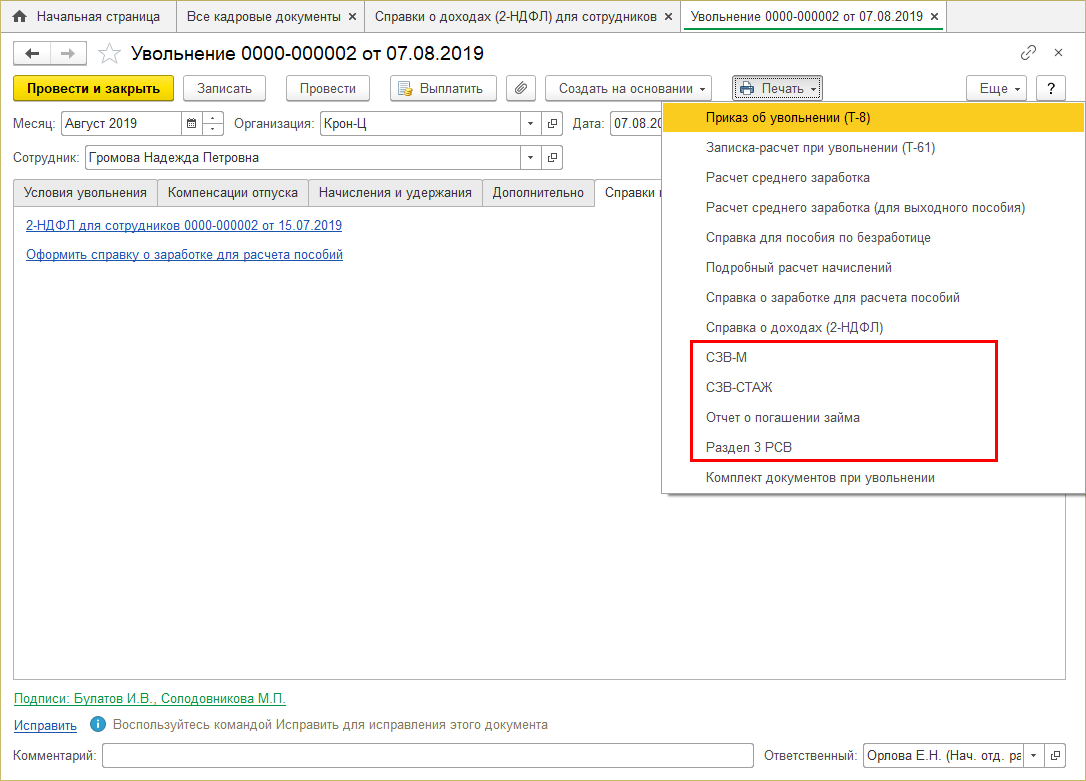
Task: Go to Начальная страница home tab
Action: [x=87, y=17]
